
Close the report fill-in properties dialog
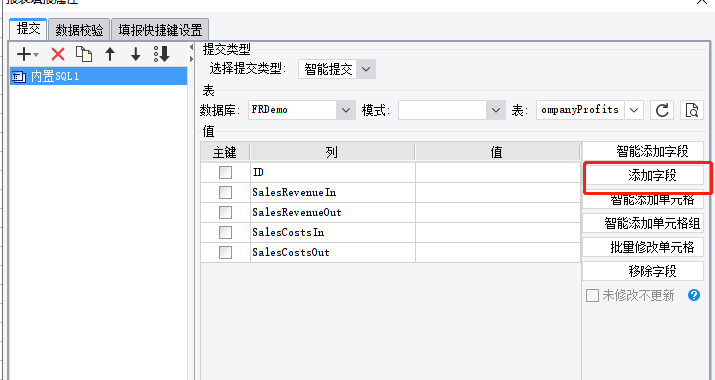tap(703, 2)
